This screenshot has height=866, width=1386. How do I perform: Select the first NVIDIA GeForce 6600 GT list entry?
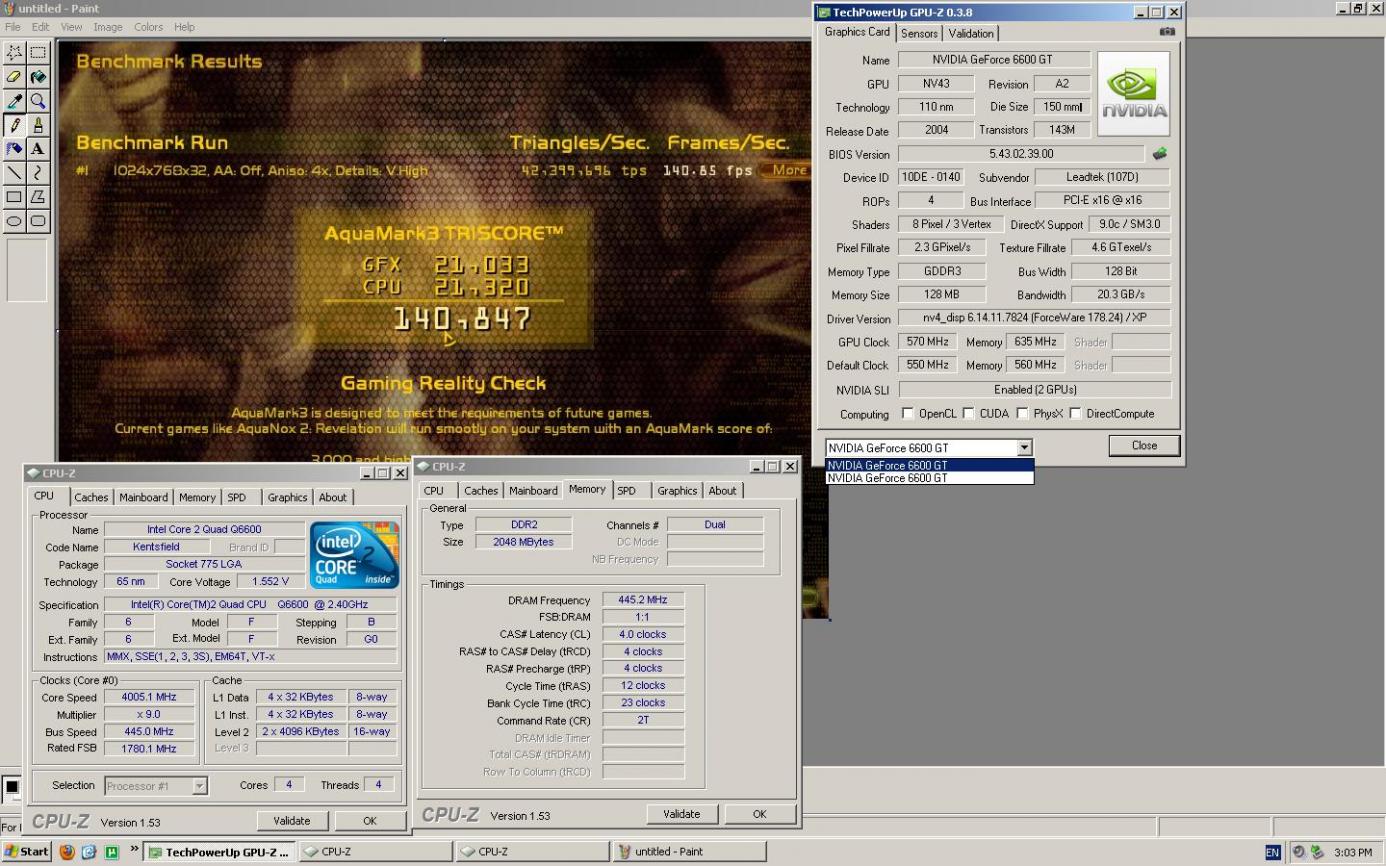click(x=929, y=465)
